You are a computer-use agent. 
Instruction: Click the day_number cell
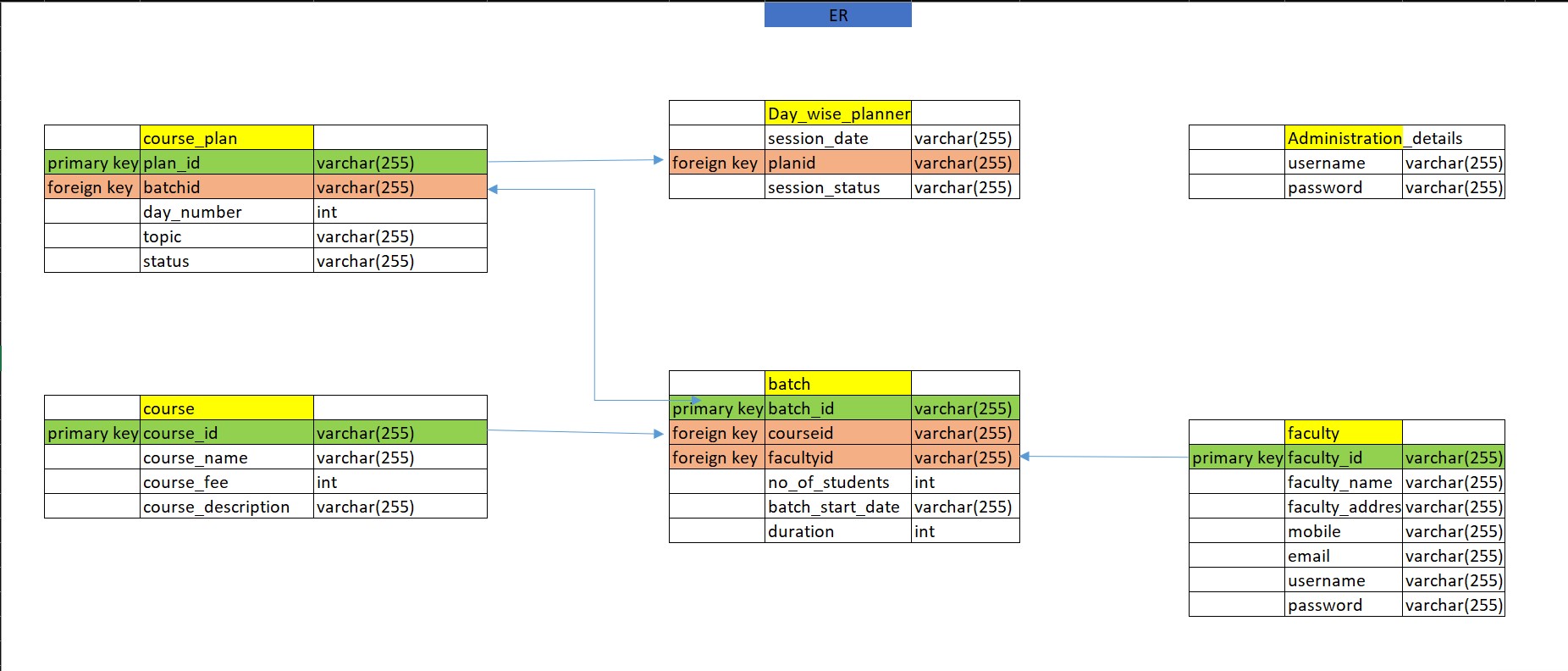[x=226, y=212]
